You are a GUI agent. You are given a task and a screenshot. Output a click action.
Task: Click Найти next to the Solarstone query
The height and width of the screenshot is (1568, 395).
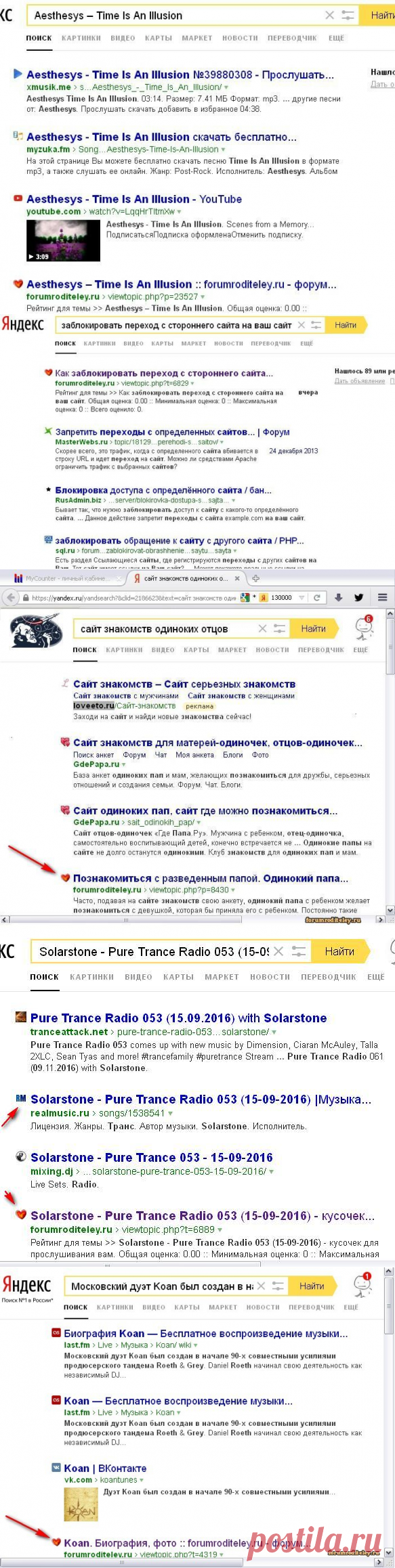point(340,951)
